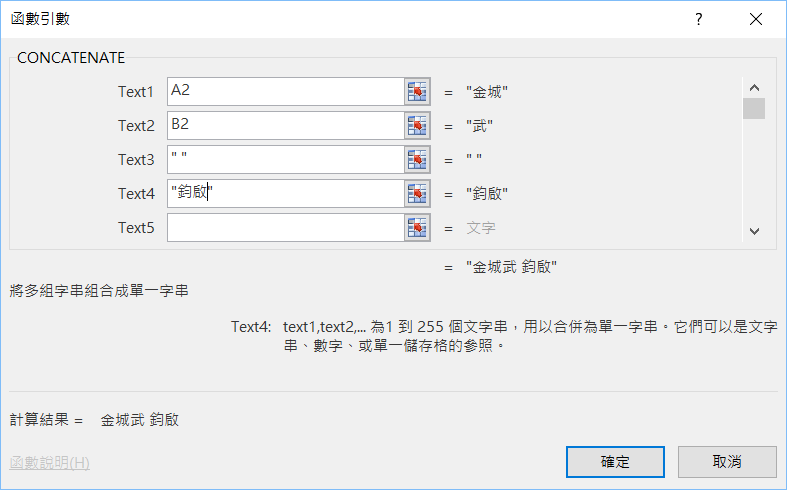Click the Text1 field containing A2

(x=285, y=92)
